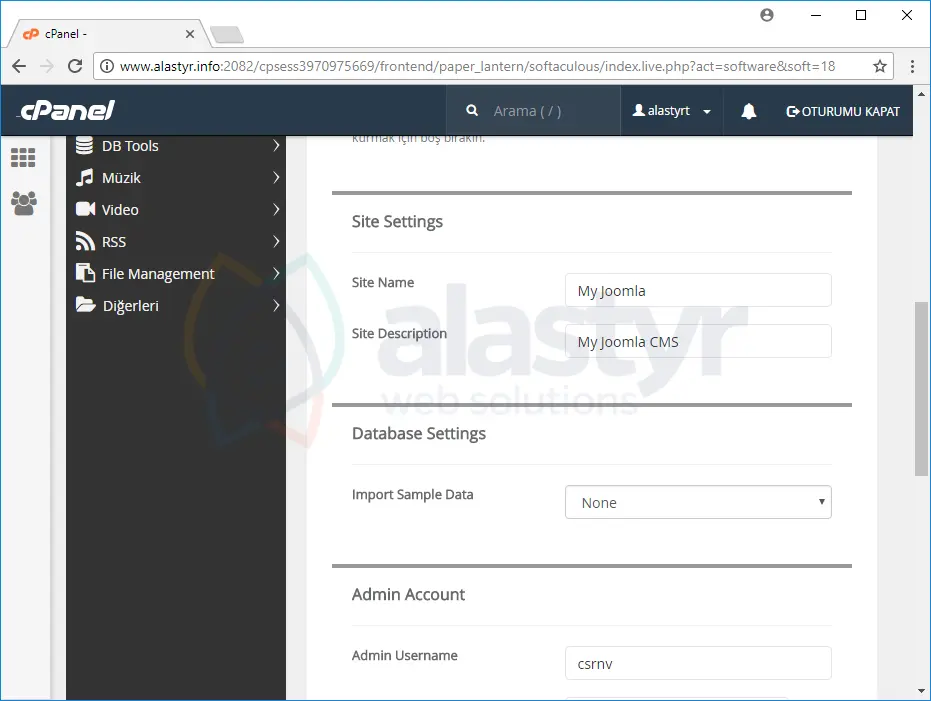Viewport: 931px width, 701px height.
Task: Click the Import Sample Data label
Action: (412, 494)
